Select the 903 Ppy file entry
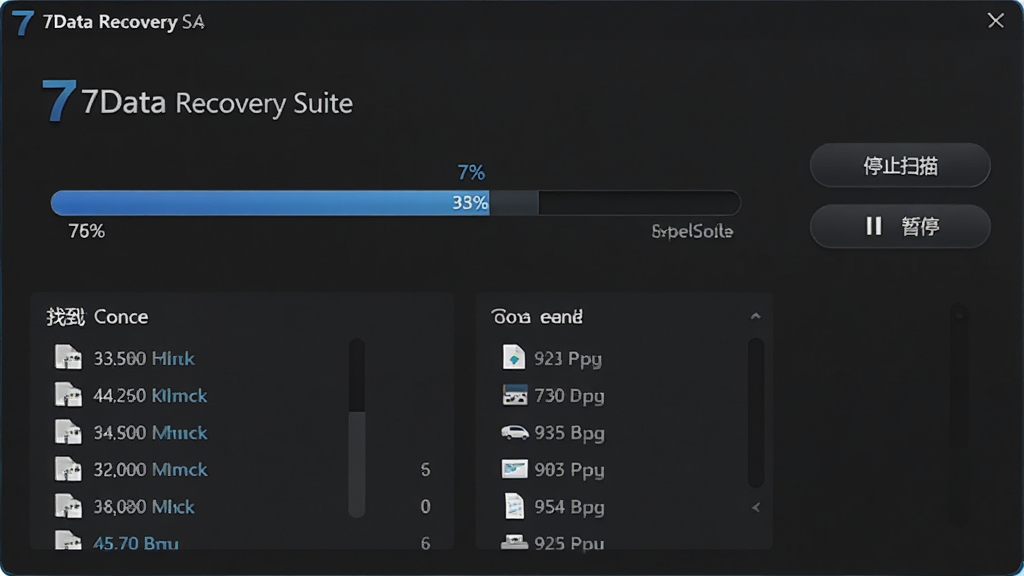This screenshot has width=1024, height=576. coord(569,470)
